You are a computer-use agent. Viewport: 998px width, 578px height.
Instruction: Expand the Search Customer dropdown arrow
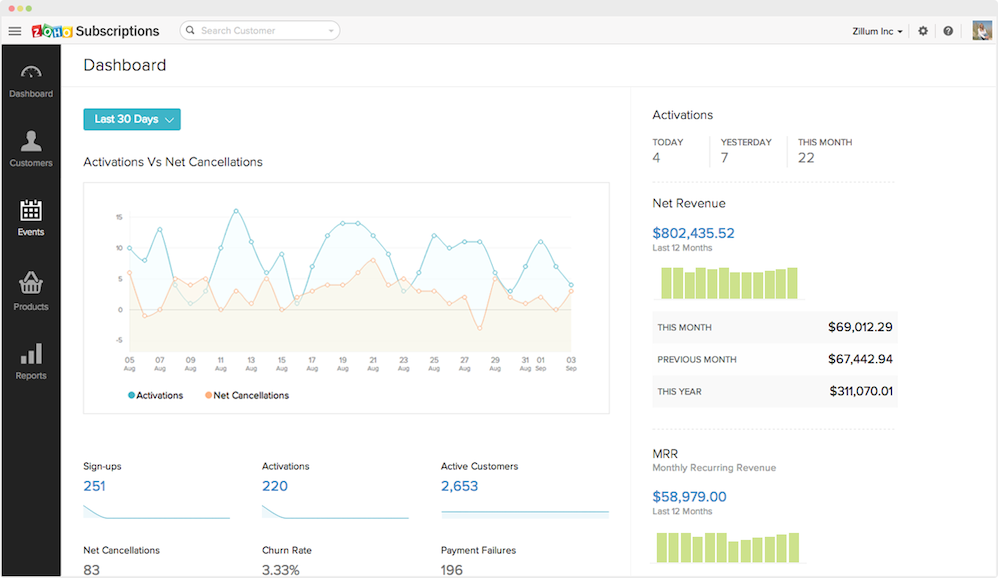[331, 30]
